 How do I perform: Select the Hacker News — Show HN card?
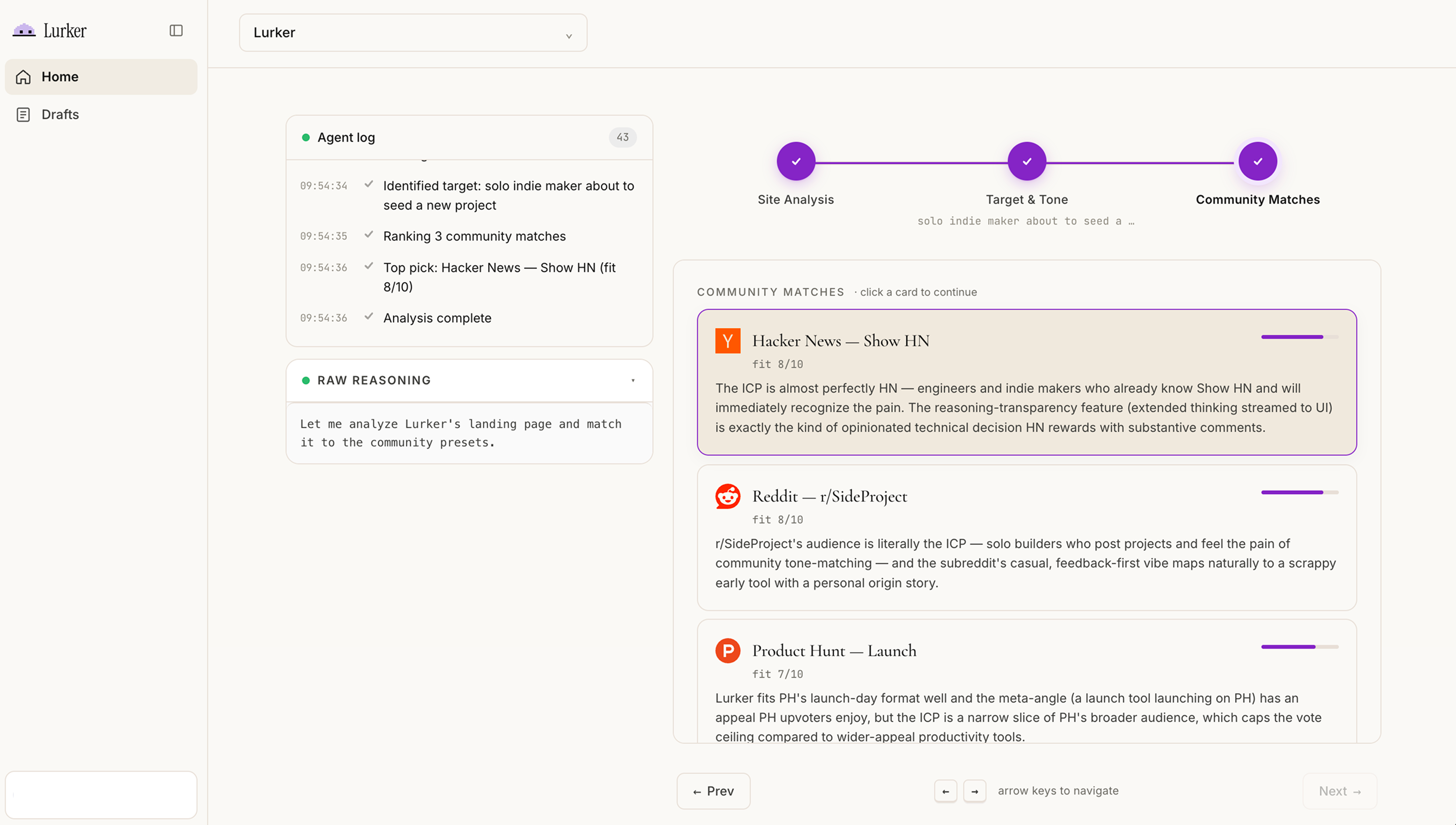point(1027,382)
